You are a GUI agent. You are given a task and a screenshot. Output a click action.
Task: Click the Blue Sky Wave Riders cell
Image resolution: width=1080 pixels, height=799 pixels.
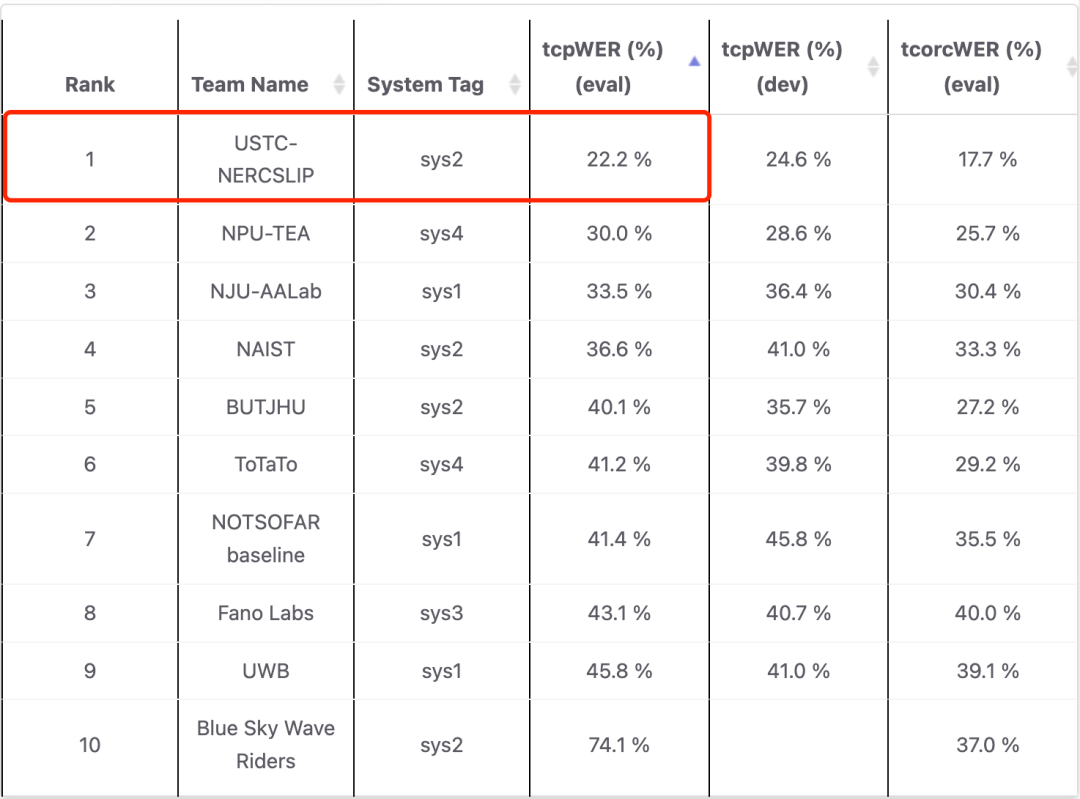[266, 745]
